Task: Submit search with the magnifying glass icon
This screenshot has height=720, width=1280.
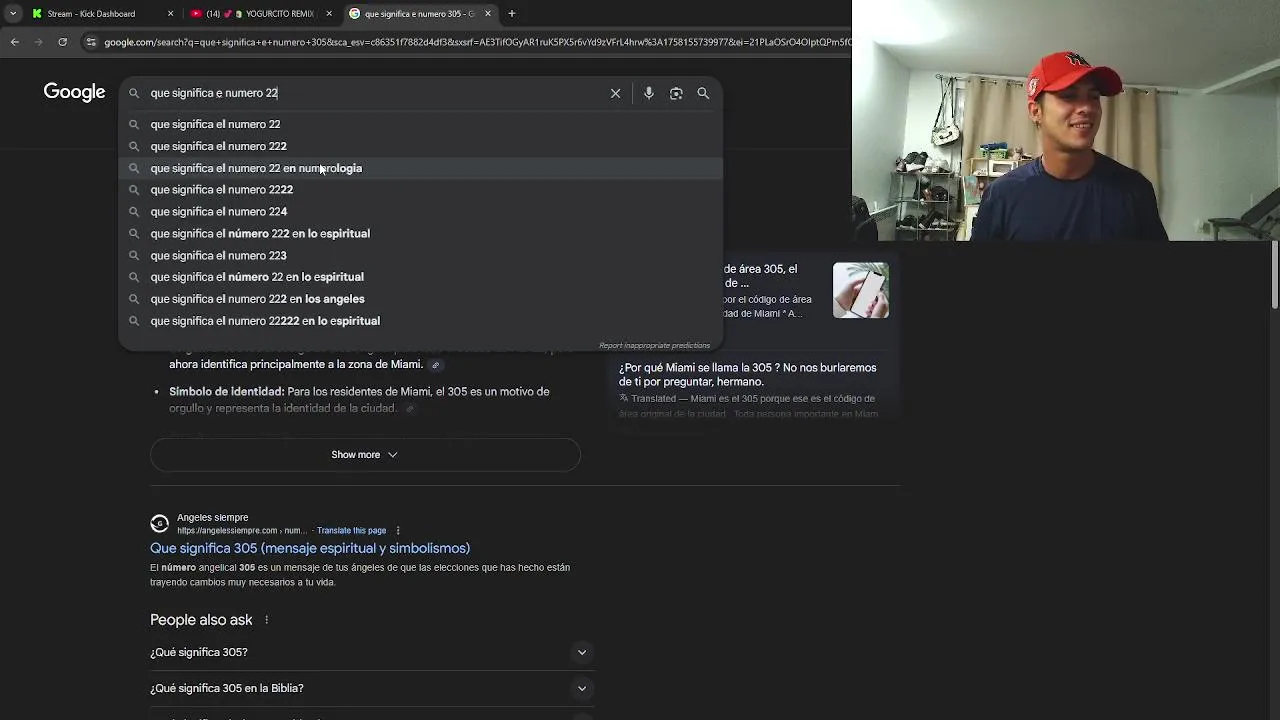Action: pyautogui.click(x=703, y=93)
